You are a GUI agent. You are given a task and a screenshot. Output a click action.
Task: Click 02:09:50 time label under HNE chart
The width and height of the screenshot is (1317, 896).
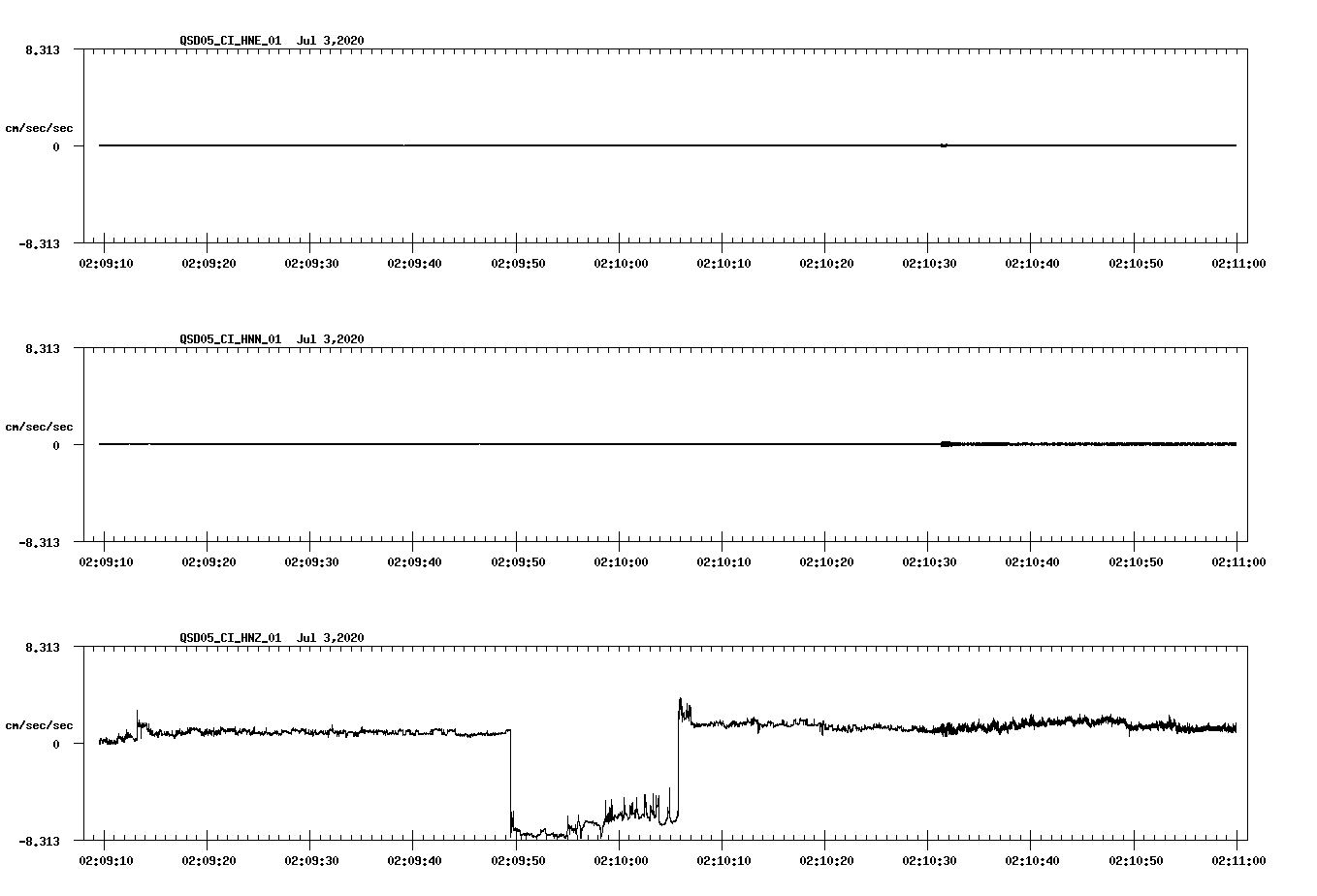[x=517, y=263]
